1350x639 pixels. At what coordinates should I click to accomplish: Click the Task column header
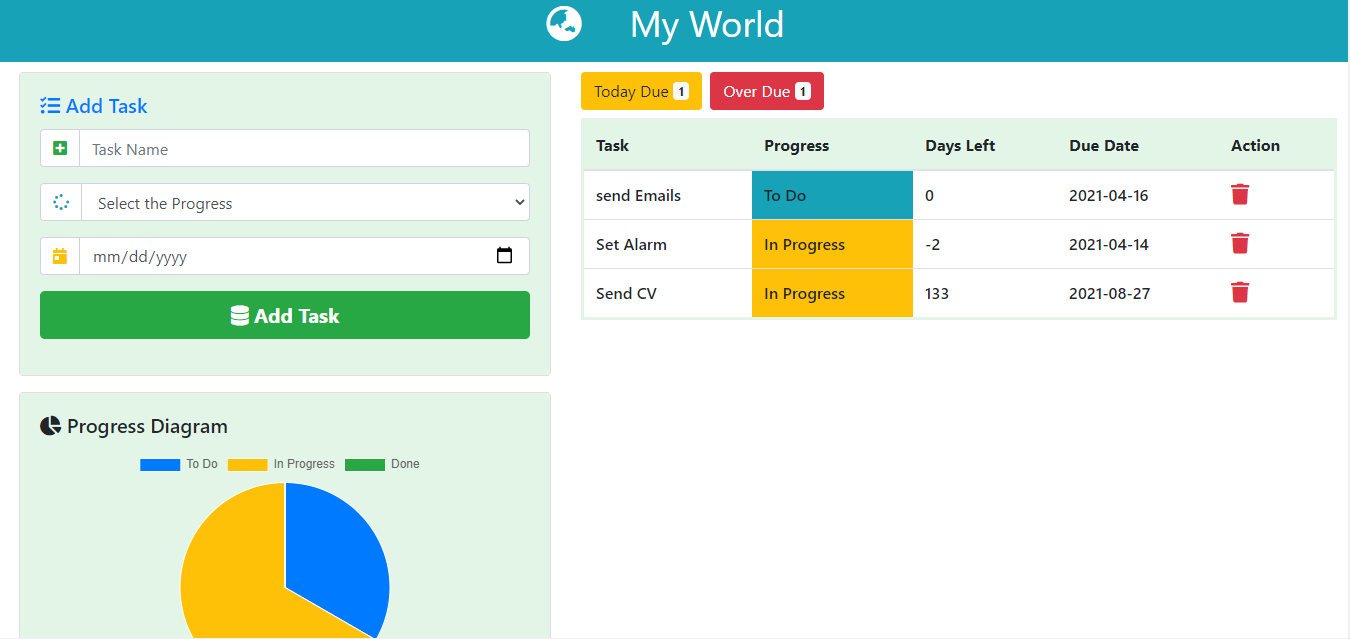pos(612,145)
